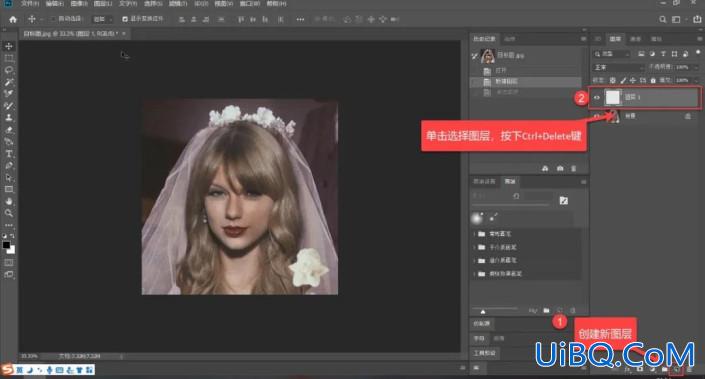Click the New Layer history state
Image resolution: width=705 pixels, height=379 pixels.
pyautogui.click(x=526, y=81)
